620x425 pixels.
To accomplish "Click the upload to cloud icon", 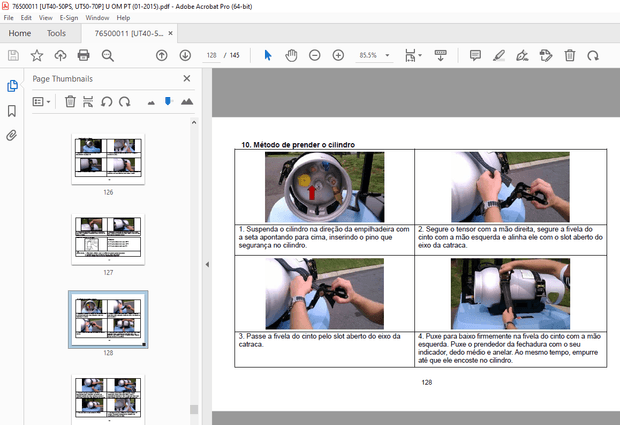I will tap(60, 55).
